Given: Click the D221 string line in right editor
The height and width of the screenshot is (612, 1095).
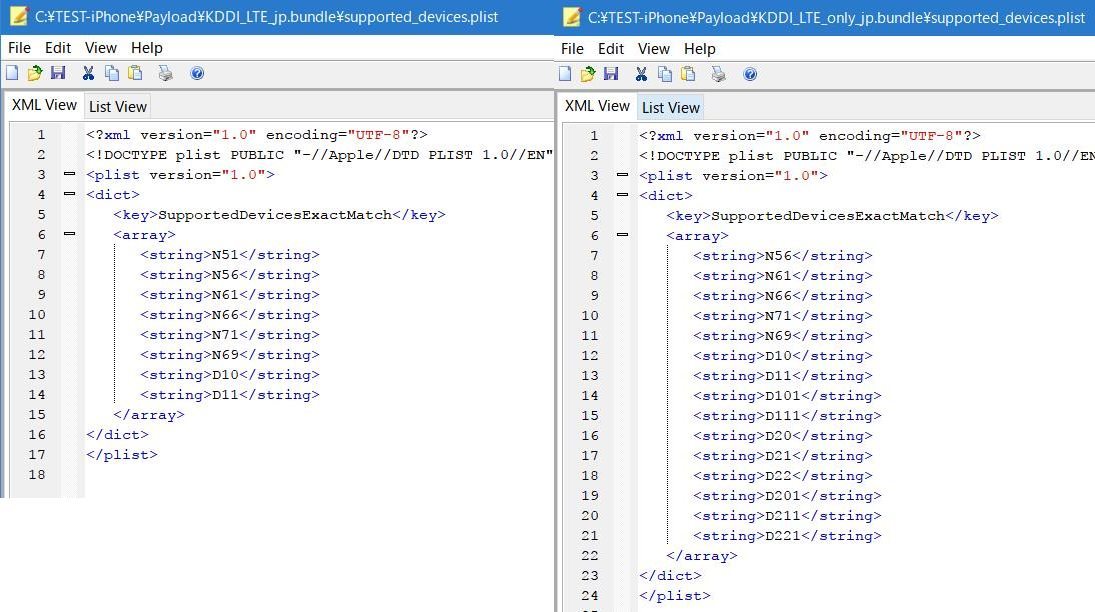Looking at the screenshot, I should point(787,535).
